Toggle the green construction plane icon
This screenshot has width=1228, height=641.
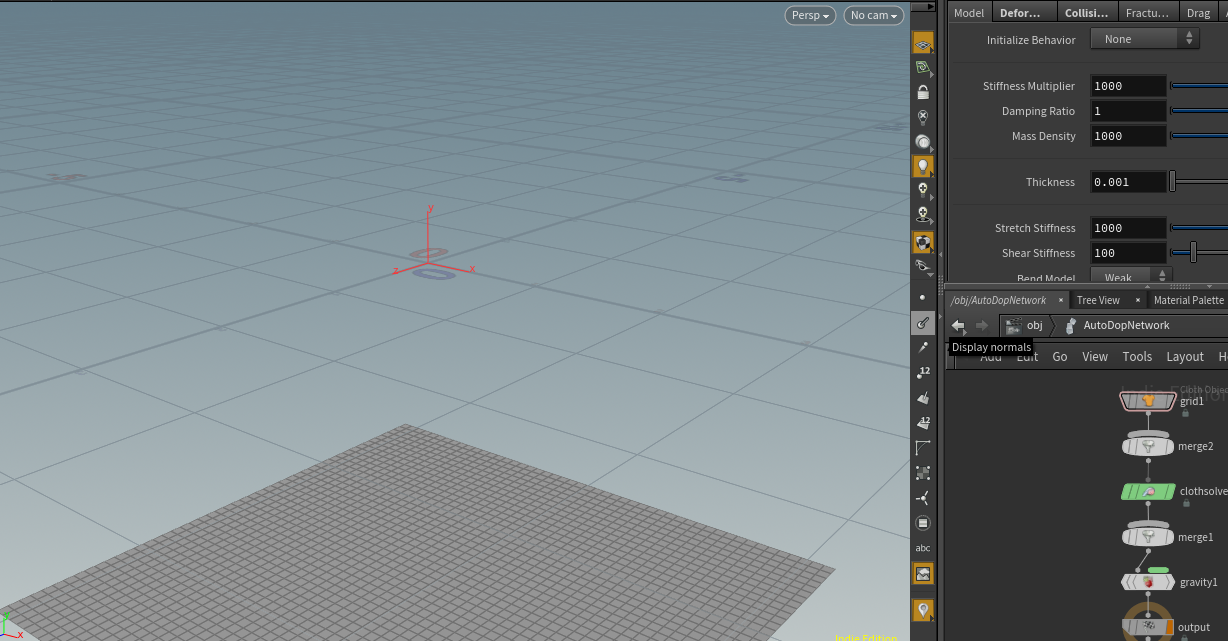[923, 67]
